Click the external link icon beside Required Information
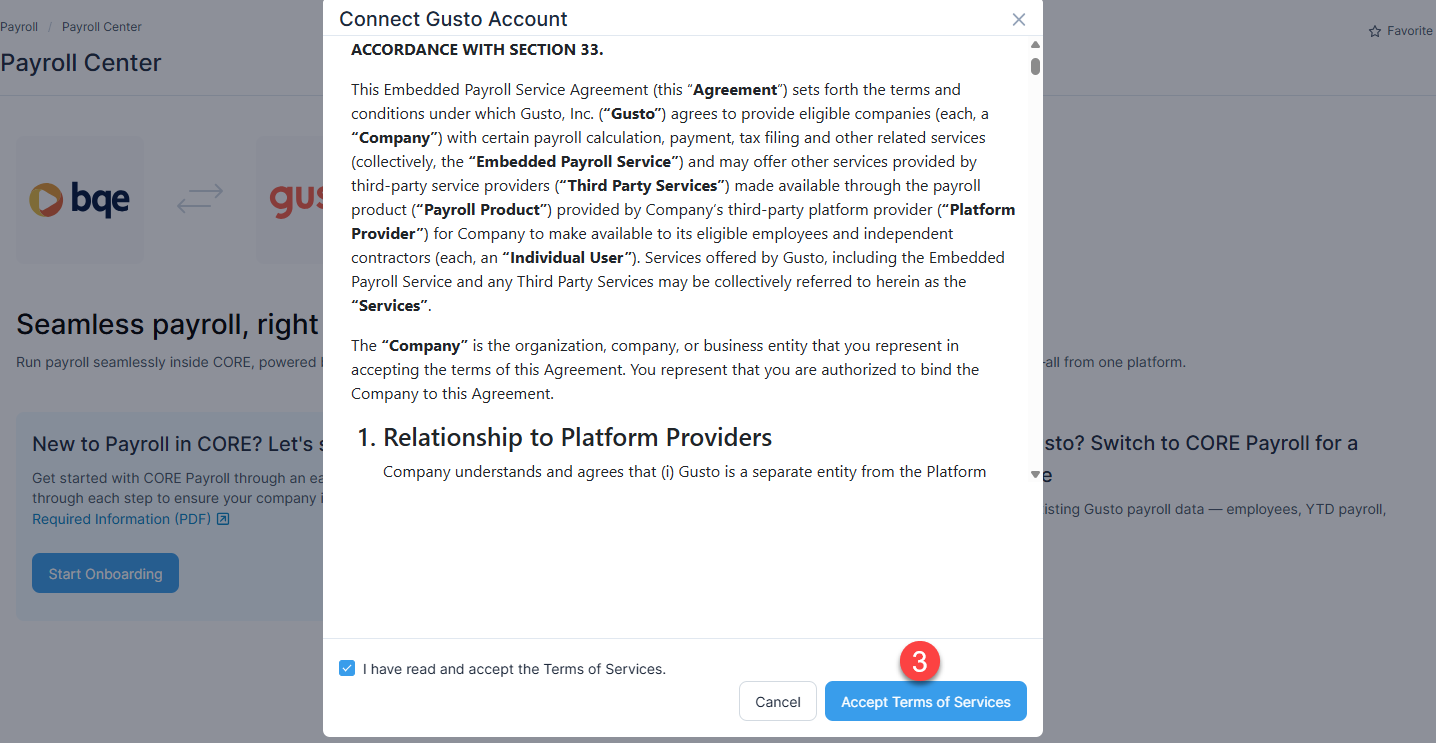The width and height of the screenshot is (1436, 743). point(223,519)
